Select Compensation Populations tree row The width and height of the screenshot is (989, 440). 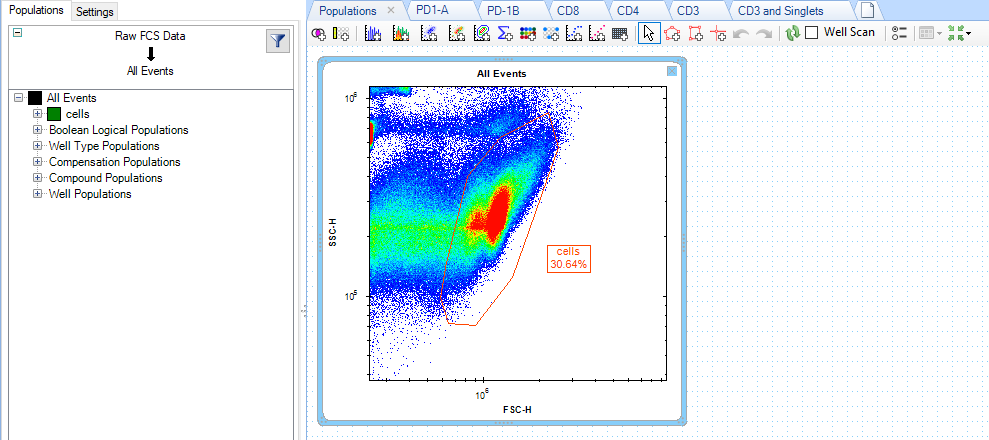pos(115,162)
